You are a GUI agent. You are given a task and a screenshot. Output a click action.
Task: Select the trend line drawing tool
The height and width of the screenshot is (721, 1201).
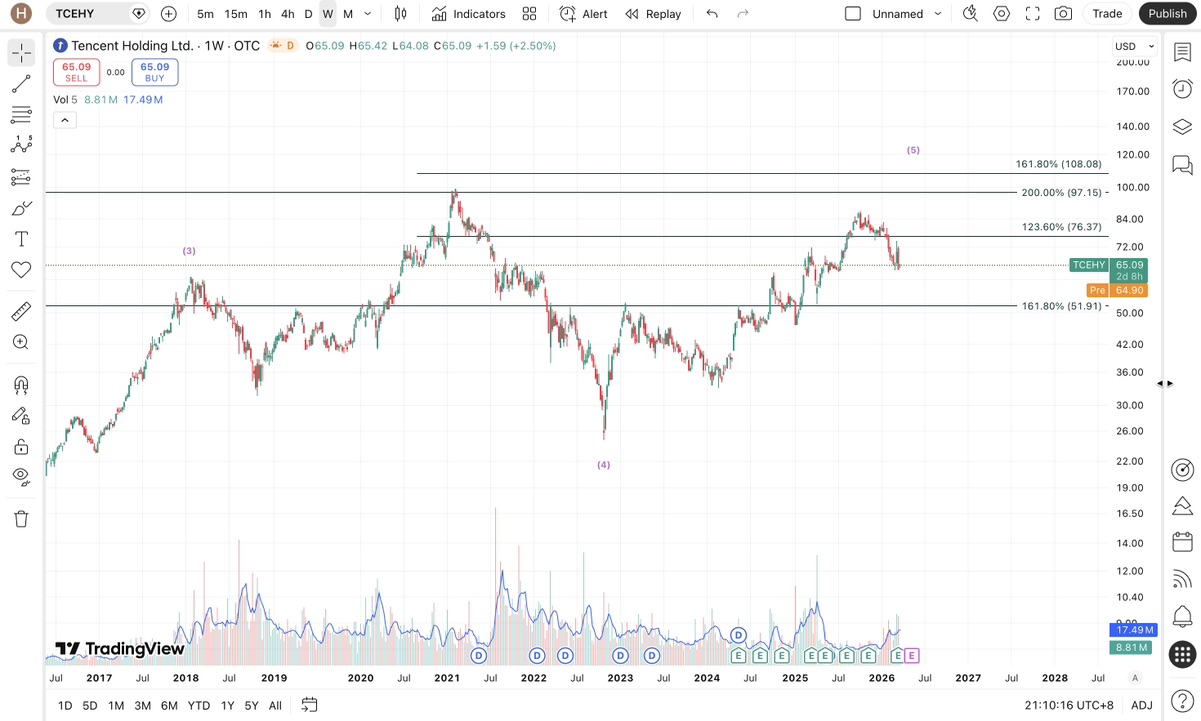(21, 84)
